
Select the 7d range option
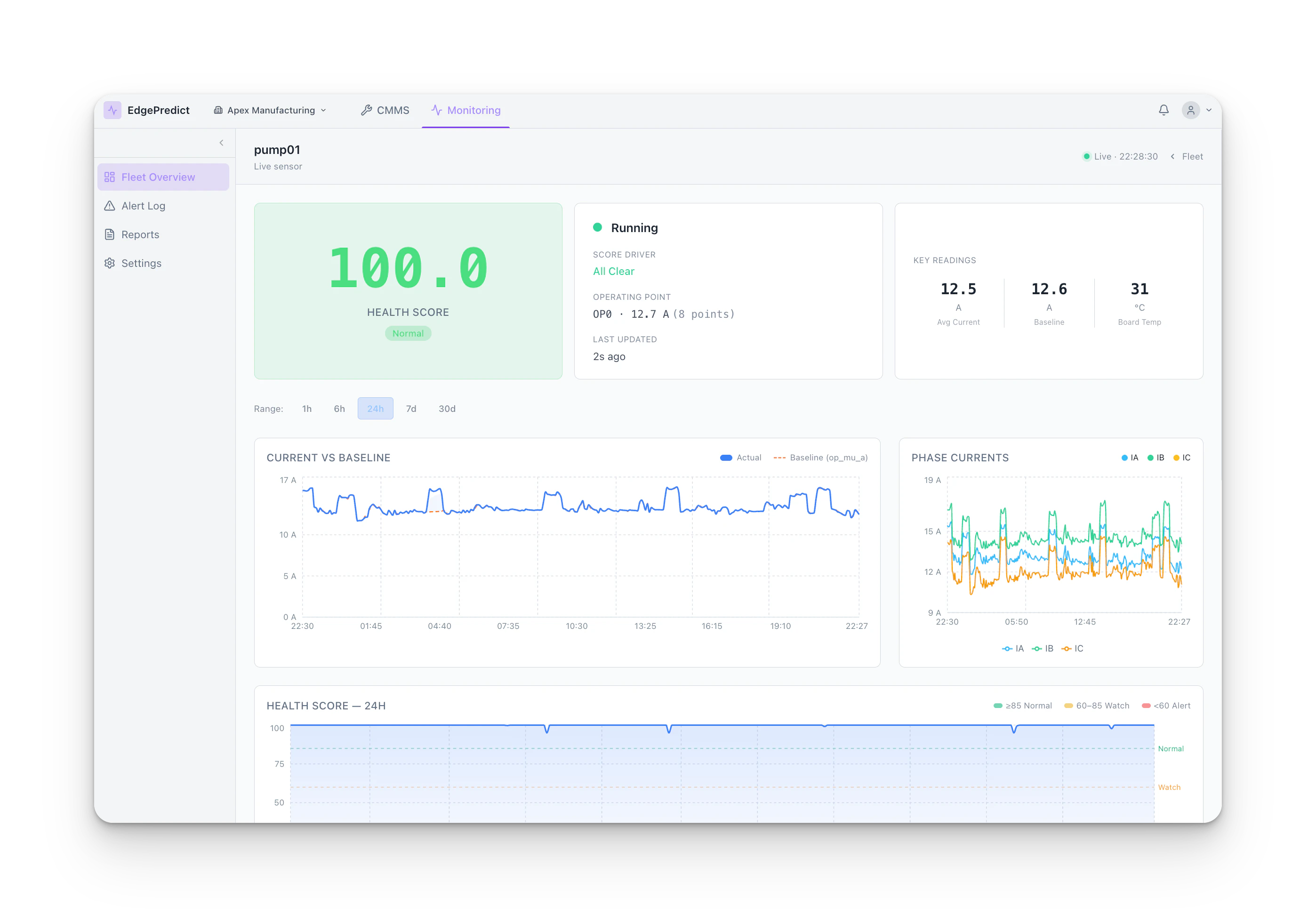click(411, 409)
